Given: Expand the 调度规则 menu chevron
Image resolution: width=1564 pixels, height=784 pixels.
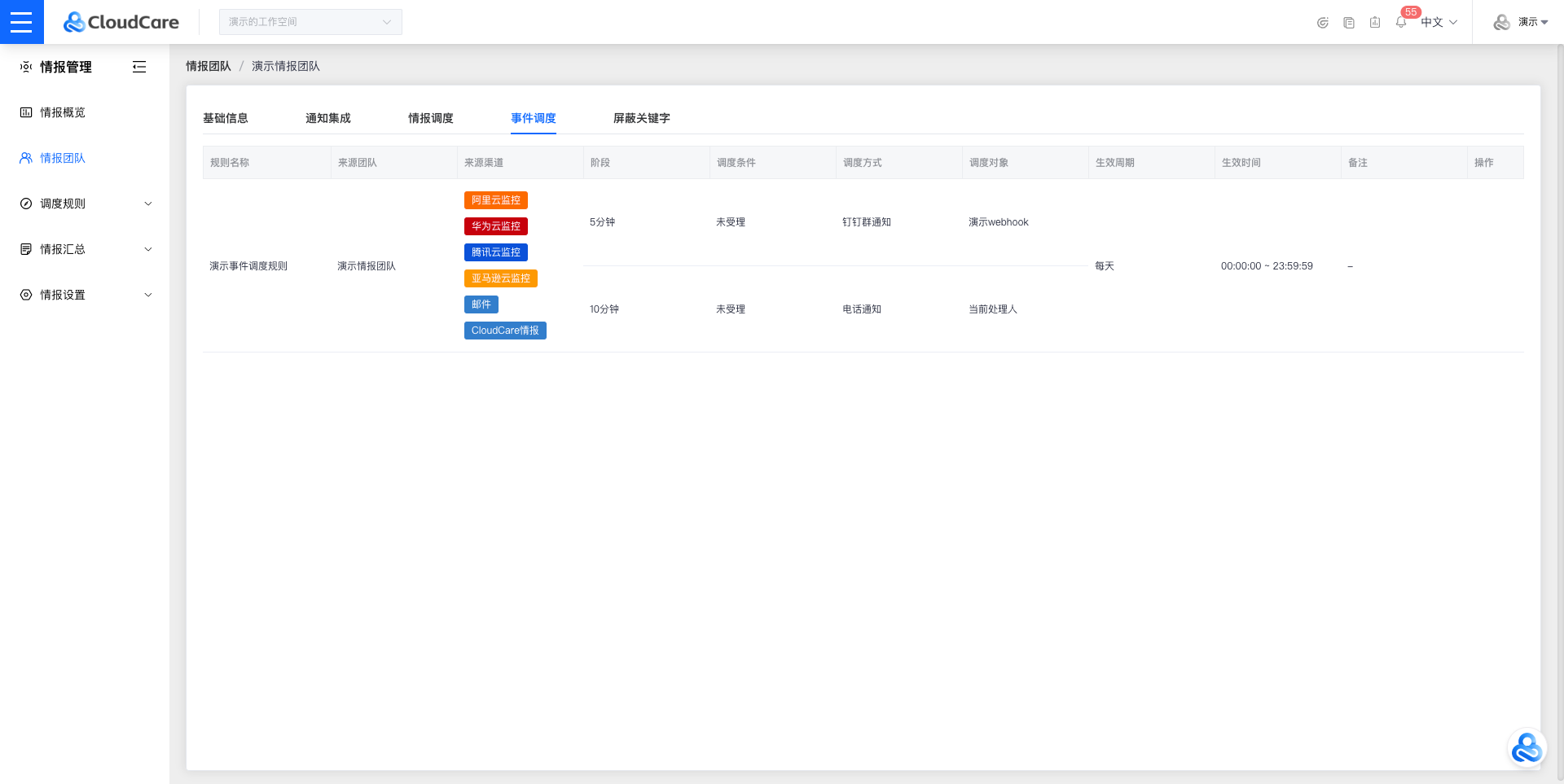Looking at the screenshot, I should pos(148,204).
